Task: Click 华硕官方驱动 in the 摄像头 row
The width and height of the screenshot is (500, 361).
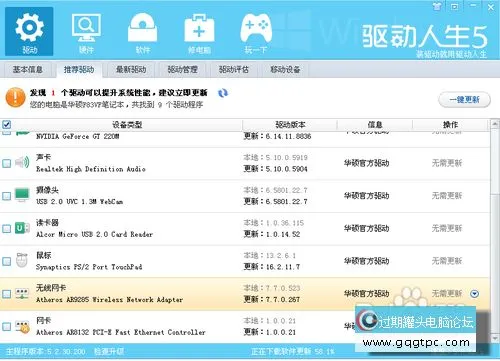Action: pos(367,196)
